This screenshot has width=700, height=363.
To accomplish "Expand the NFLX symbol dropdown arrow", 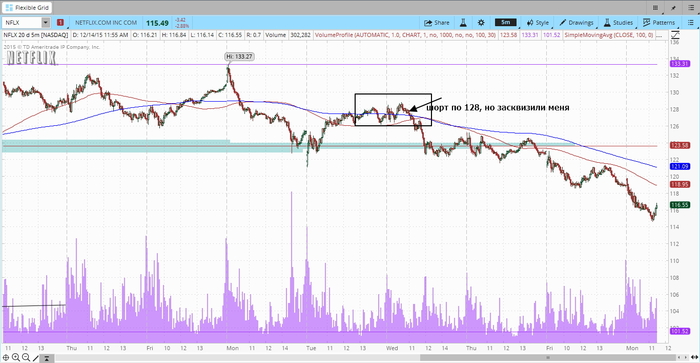I will coord(46,22).
